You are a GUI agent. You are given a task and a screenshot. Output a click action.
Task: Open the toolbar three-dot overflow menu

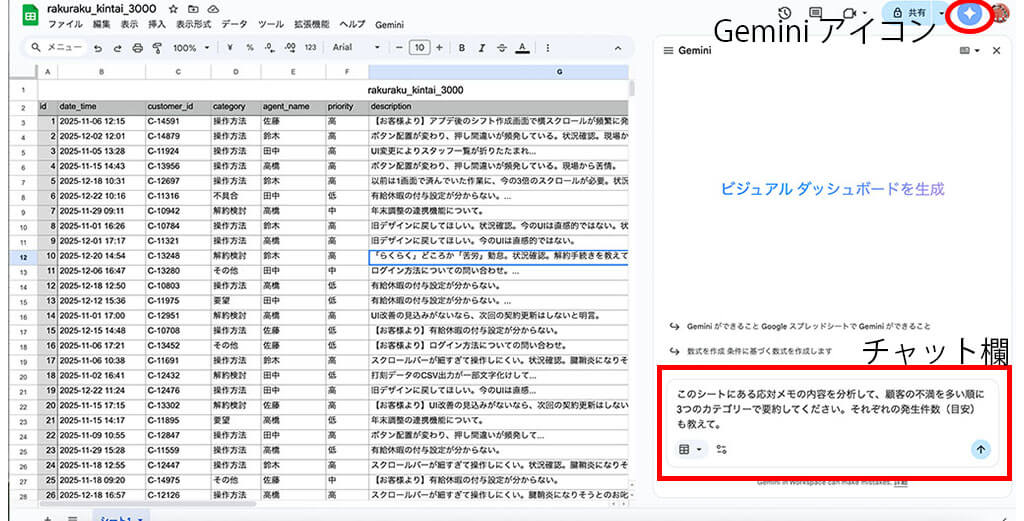[547, 48]
